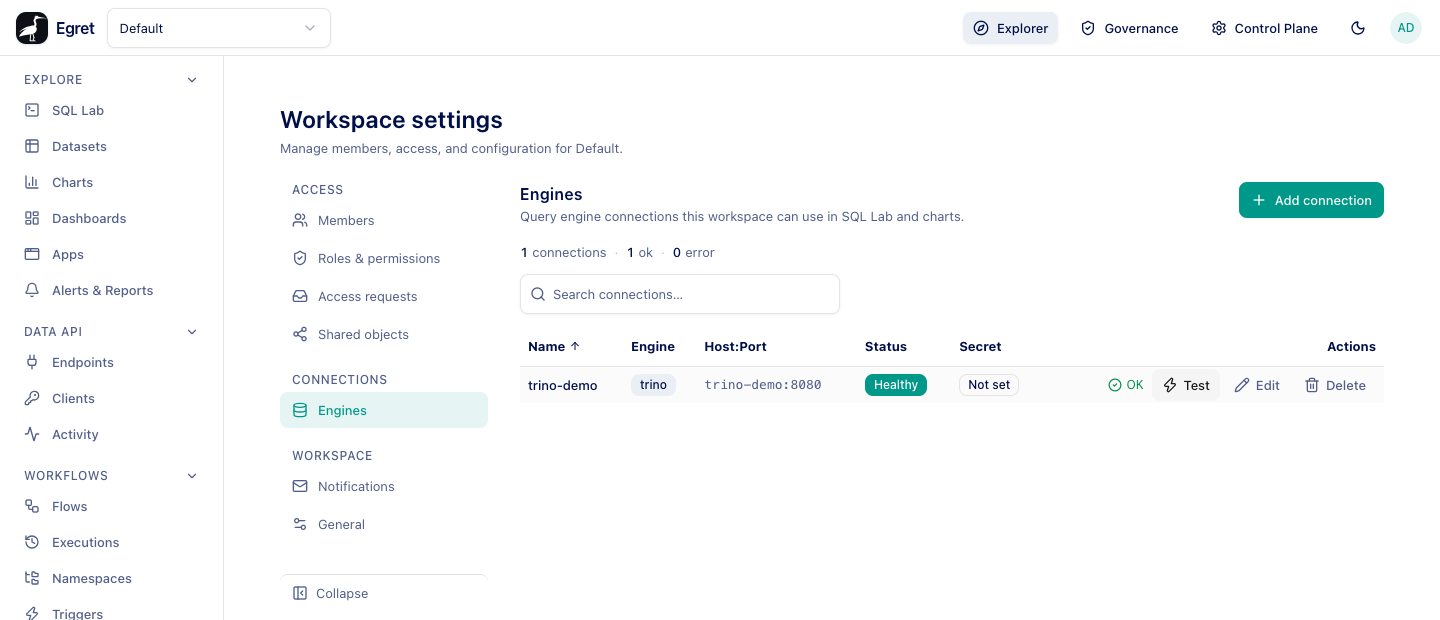Image resolution: width=1440 pixels, height=620 pixels.
Task: Click the Datasets table icon
Action: pyautogui.click(x=32, y=146)
